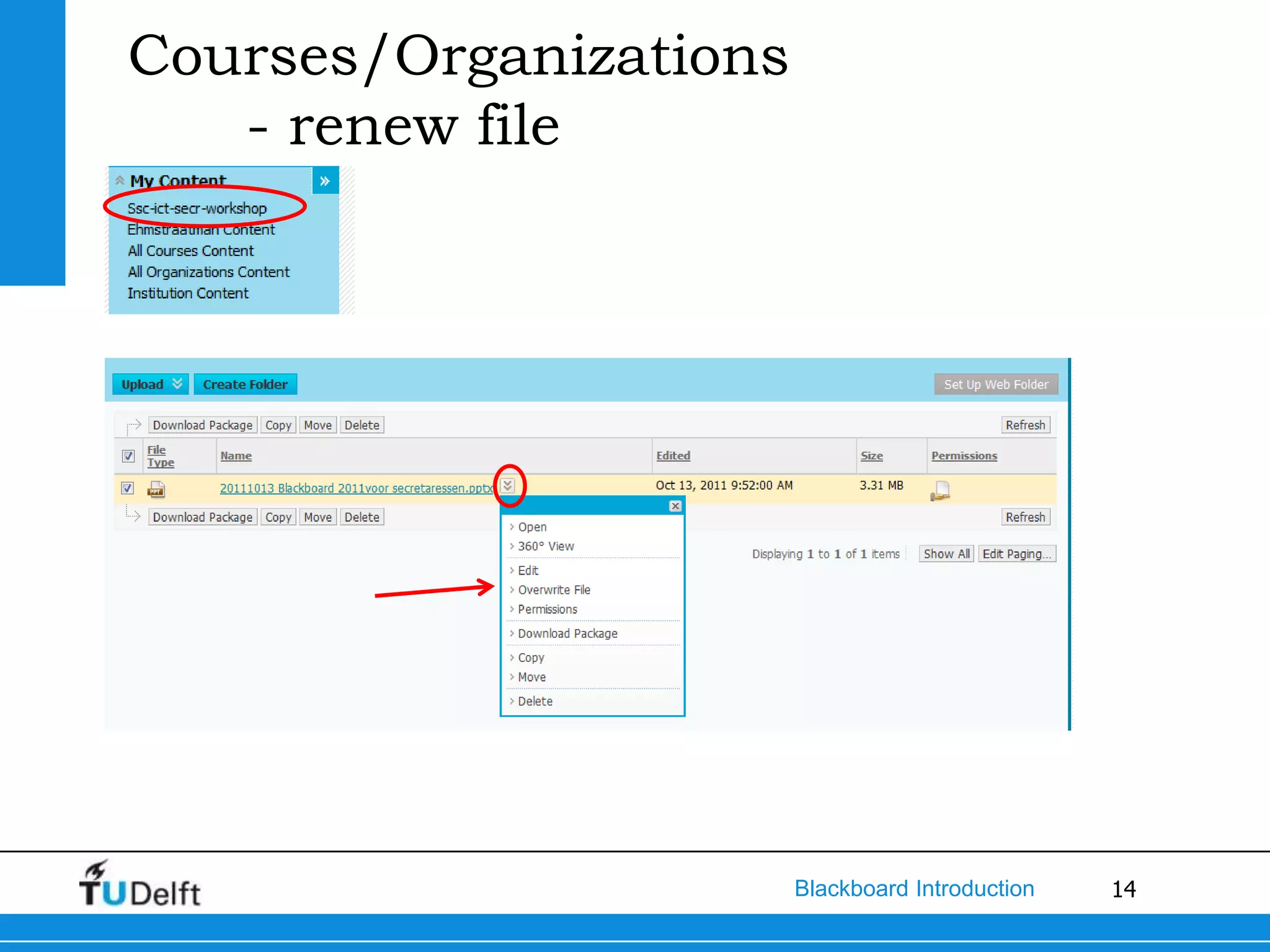This screenshot has width=1270, height=952.
Task: Select 360° View in context menu
Action: [x=546, y=547]
